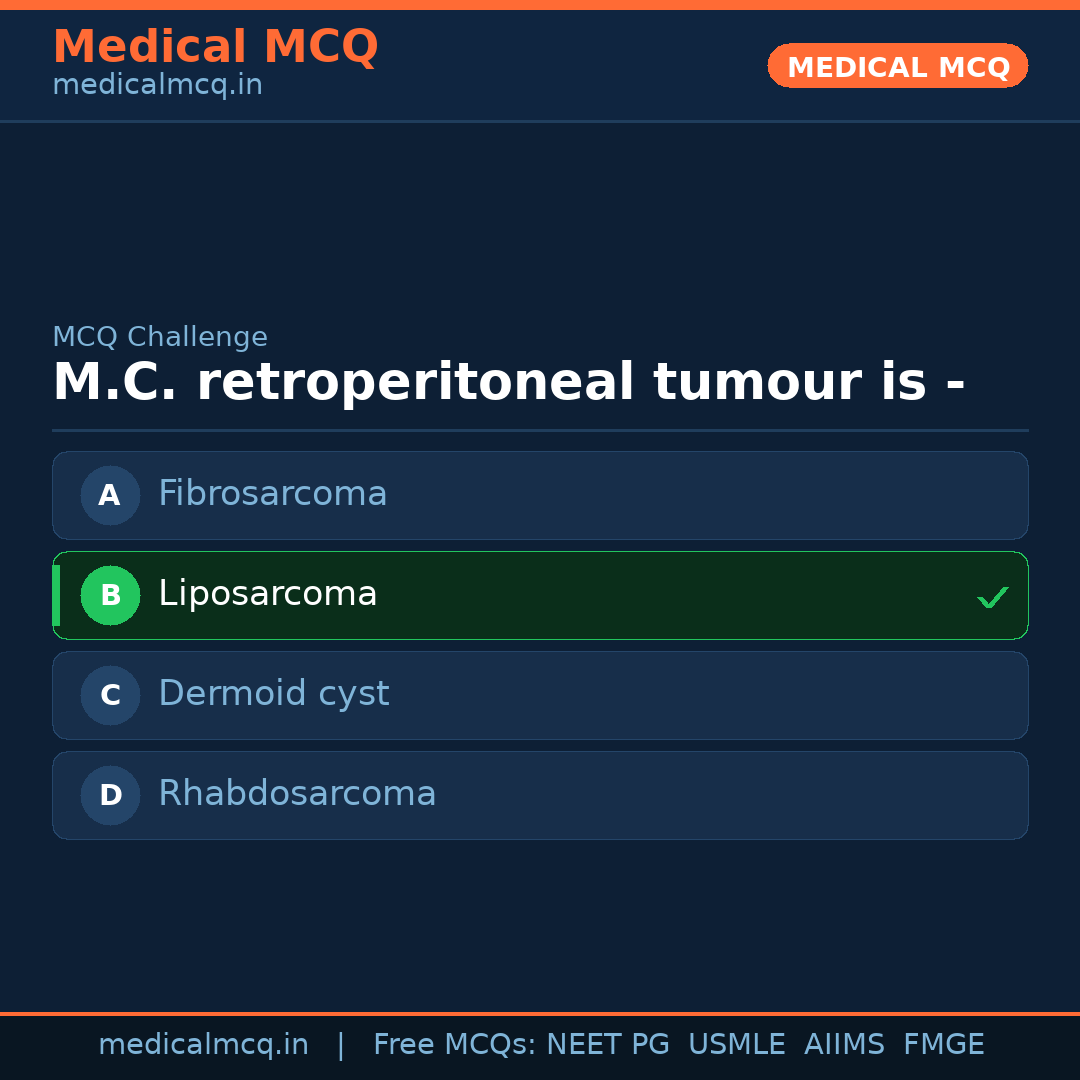Image resolution: width=1080 pixels, height=1080 pixels.
Task: Click the orange MEDICAL MCQ badge
Action: click(x=897, y=66)
